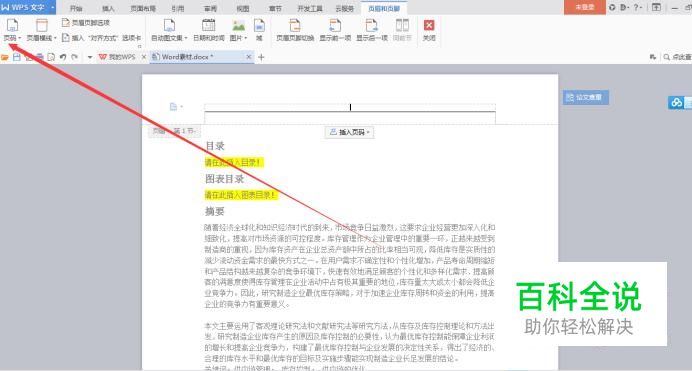The image size is (692, 371).
Task: Click the cloud icon at right edge
Action: click(677, 103)
